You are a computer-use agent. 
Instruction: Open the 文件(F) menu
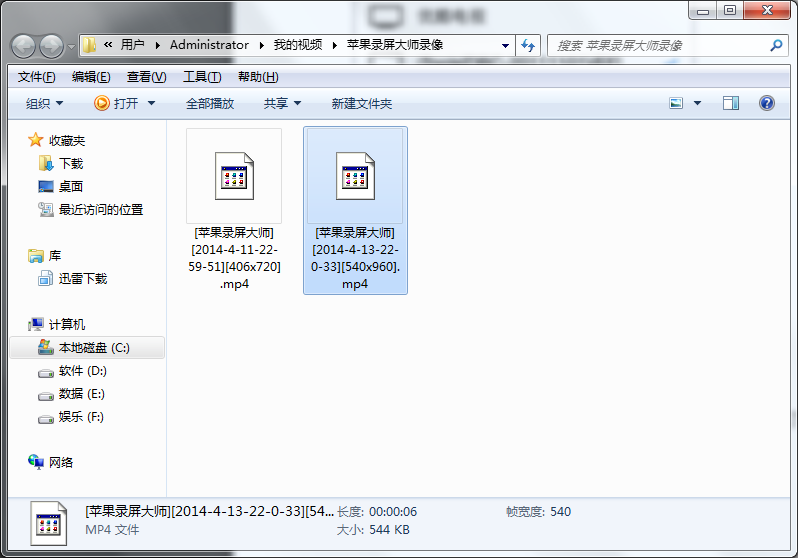coord(36,77)
